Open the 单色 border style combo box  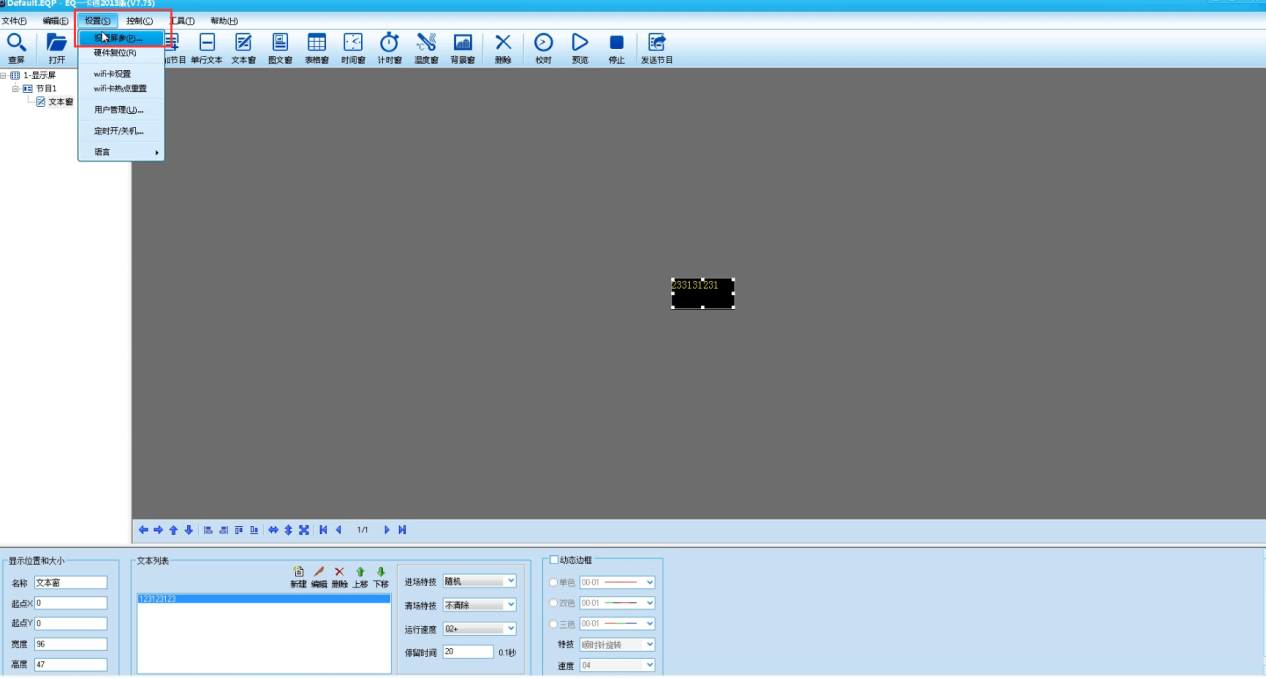click(x=617, y=582)
